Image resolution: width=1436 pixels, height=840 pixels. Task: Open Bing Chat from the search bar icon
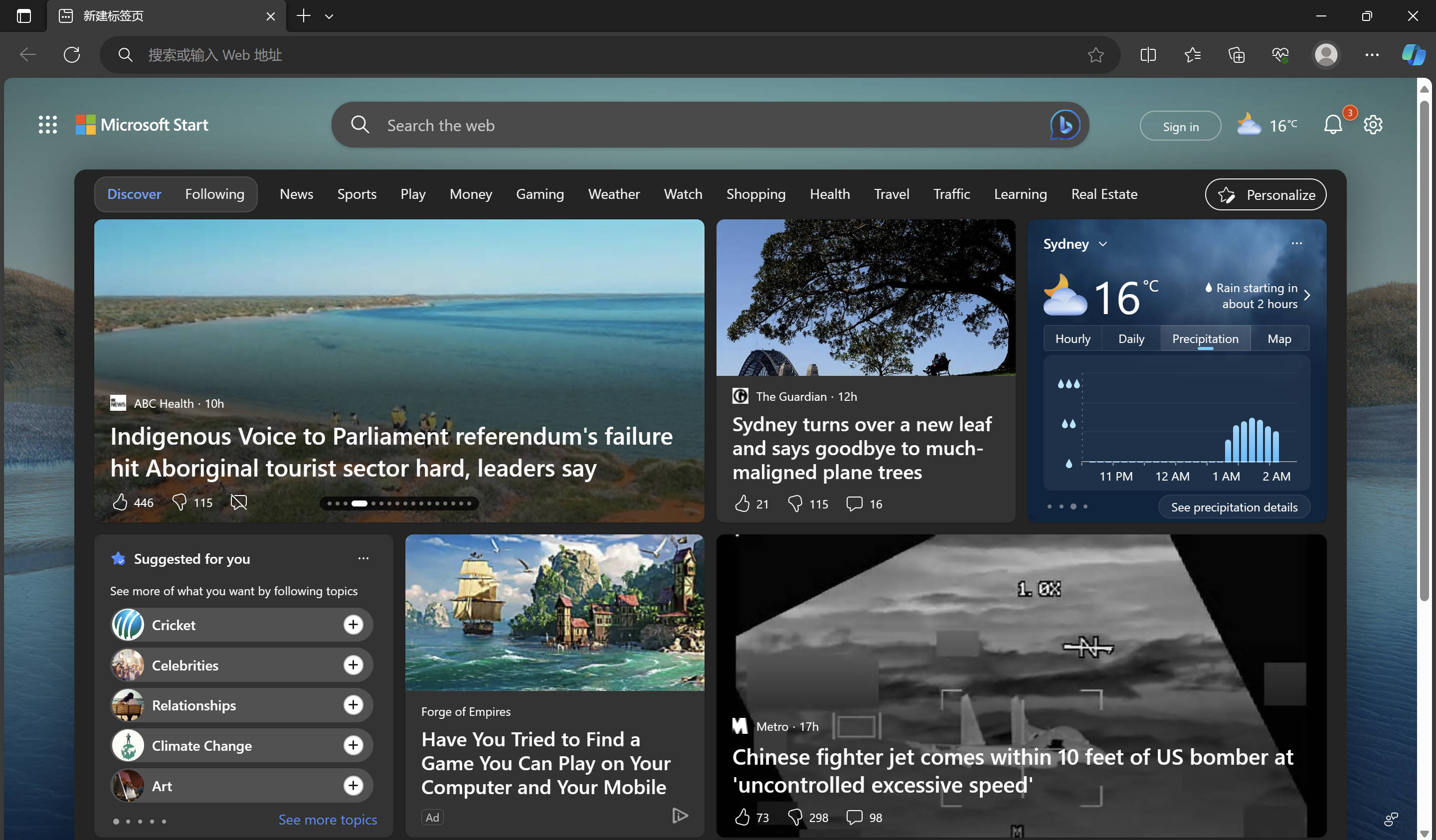[1065, 125]
